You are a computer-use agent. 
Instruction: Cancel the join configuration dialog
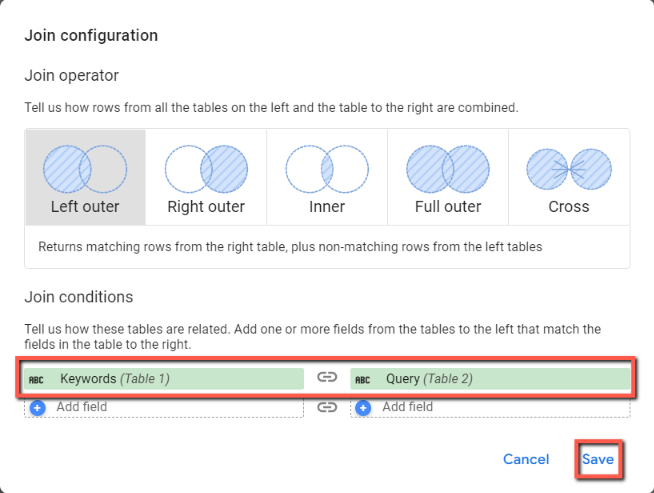pyautogui.click(x=526, y=459)
